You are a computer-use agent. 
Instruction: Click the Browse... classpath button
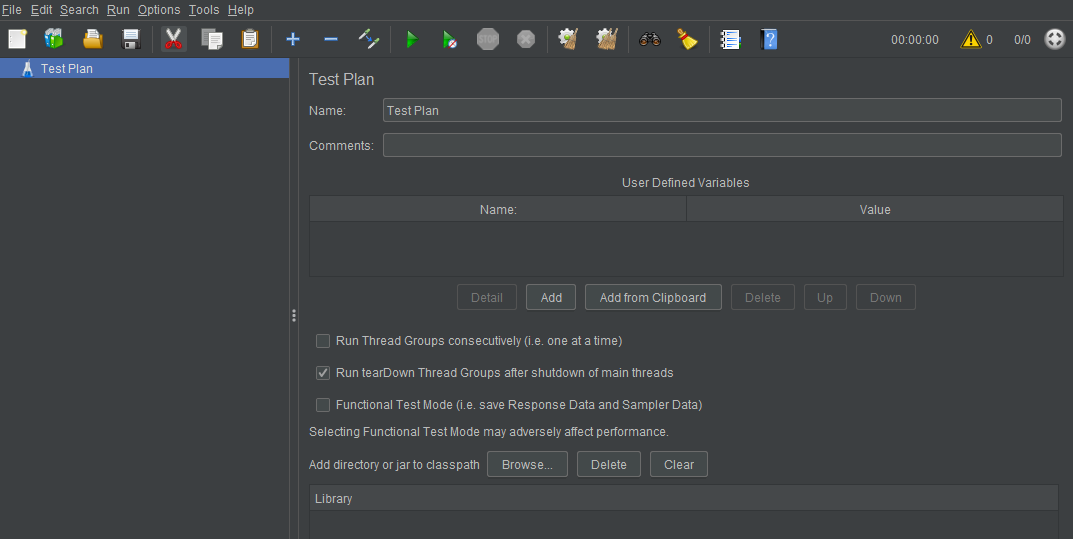(x=527, y=464)
